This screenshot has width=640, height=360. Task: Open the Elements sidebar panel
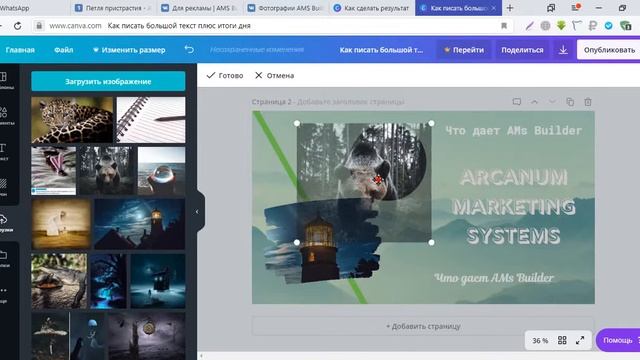point(5,115)
